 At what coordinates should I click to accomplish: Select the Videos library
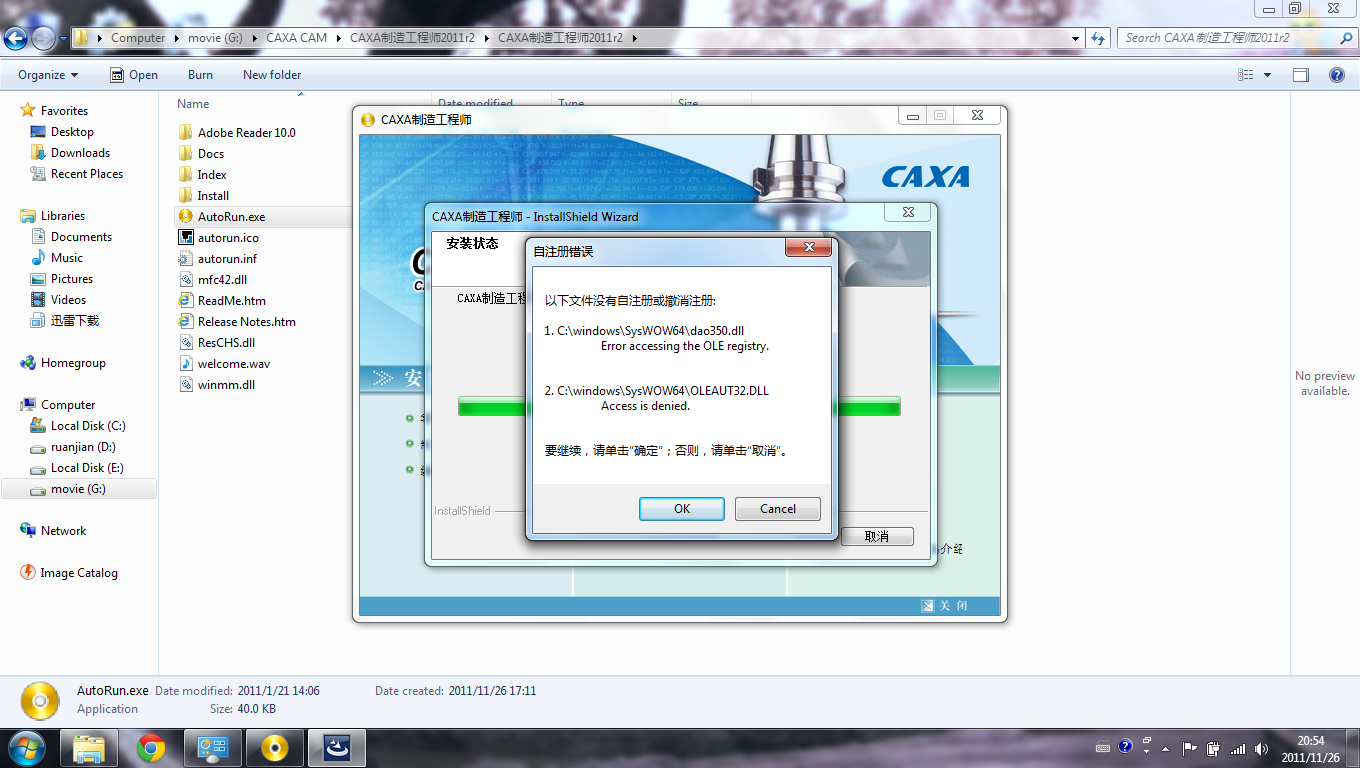click(68, 300)
